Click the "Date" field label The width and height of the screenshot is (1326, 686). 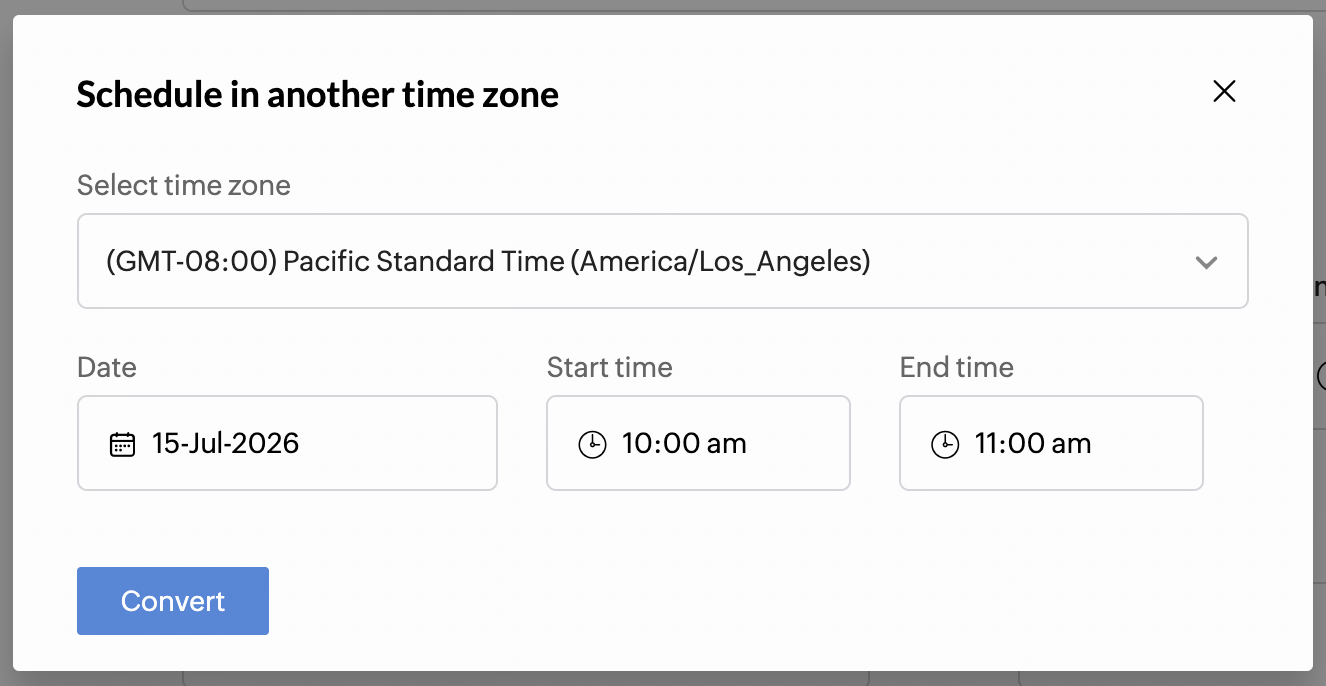(x=107, y=367)
